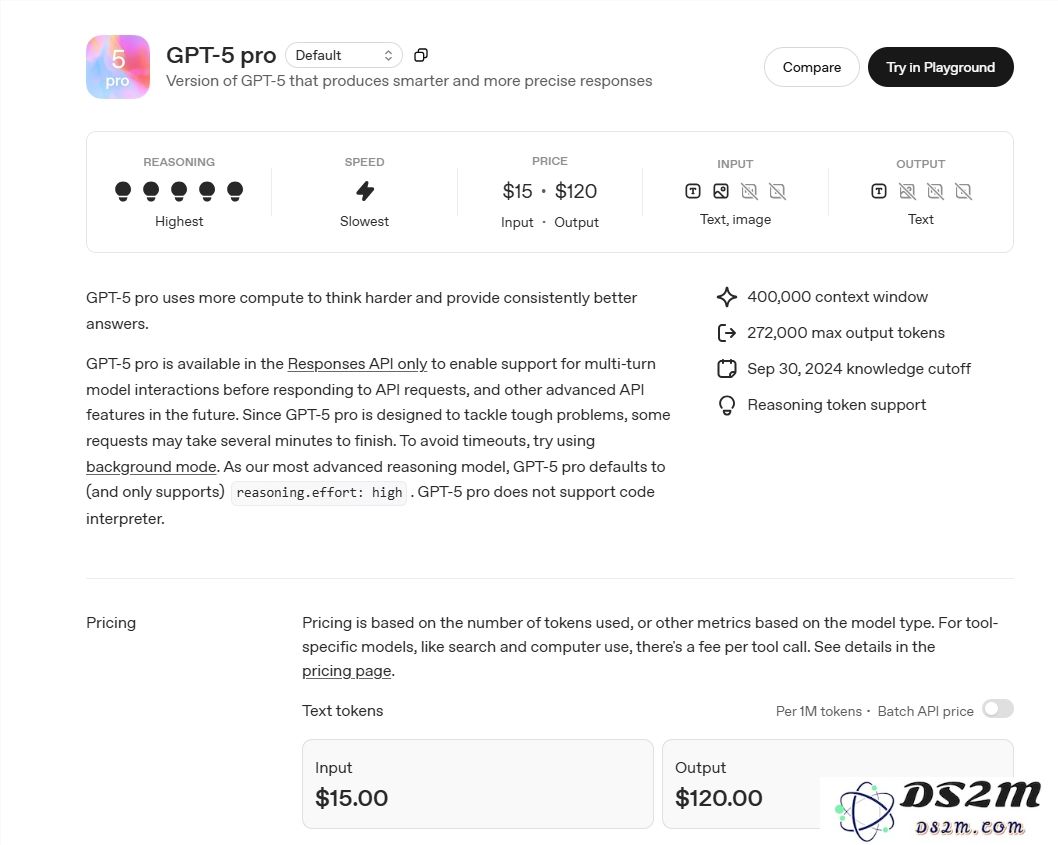
Task: Open the Default version dropdown
Action: 344,55
